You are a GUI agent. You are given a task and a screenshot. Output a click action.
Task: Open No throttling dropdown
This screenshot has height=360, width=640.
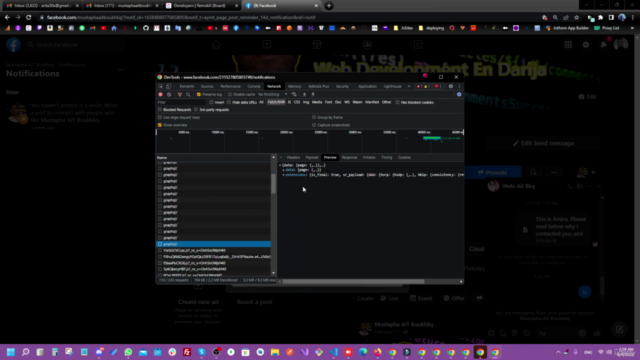point(272,94)
